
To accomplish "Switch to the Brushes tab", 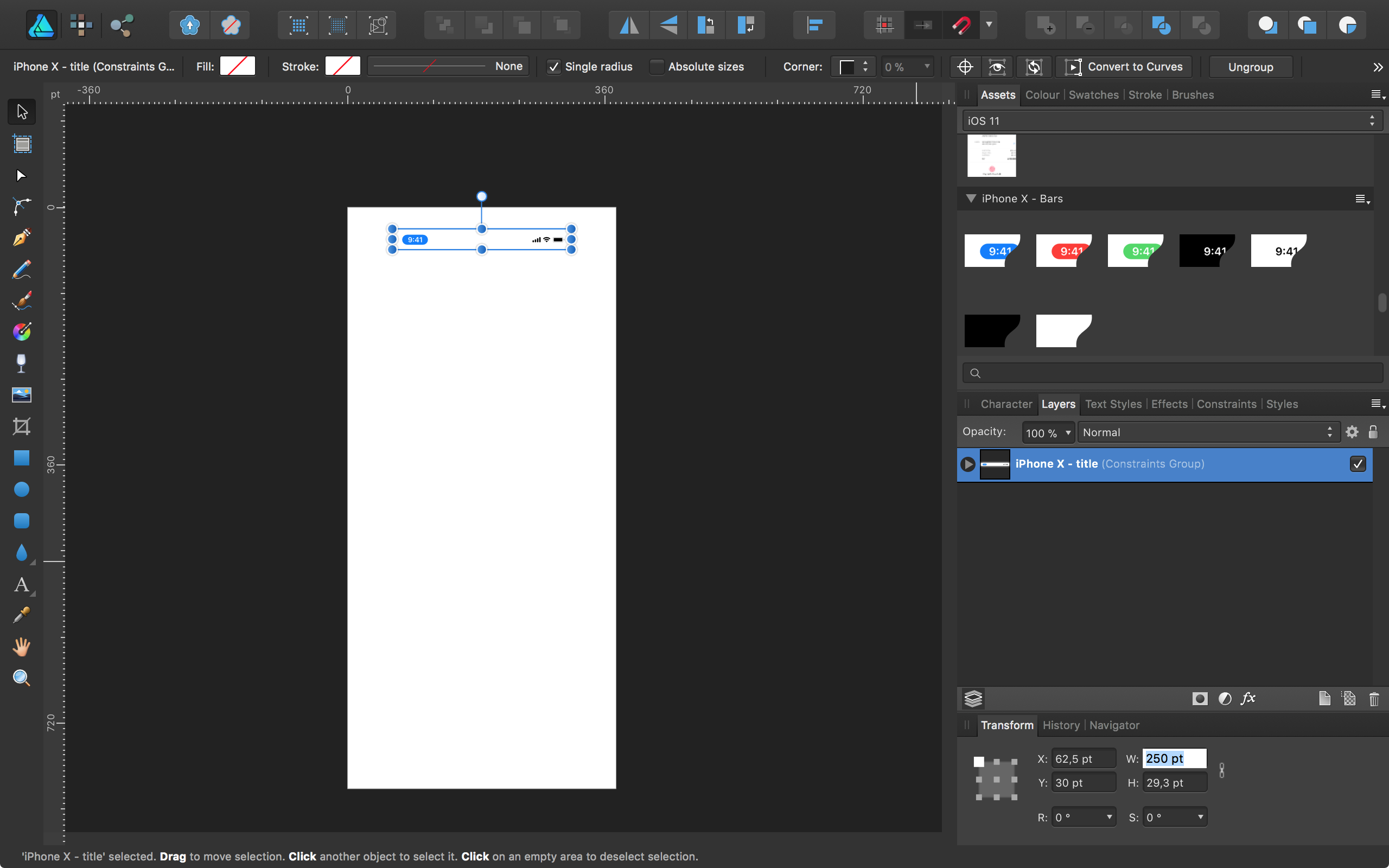I will click(1193, 95).
